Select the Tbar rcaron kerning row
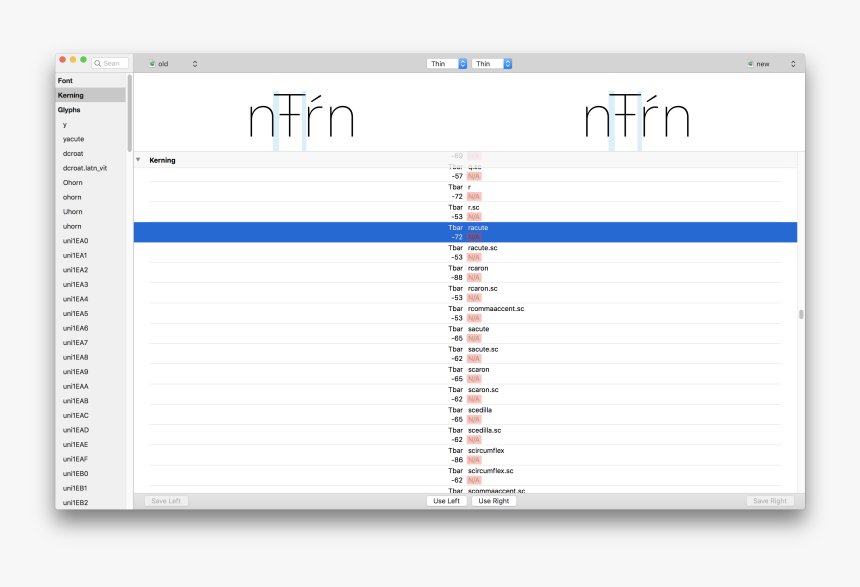This screenshot has height=587, width=860. click(x=465, y=273)
